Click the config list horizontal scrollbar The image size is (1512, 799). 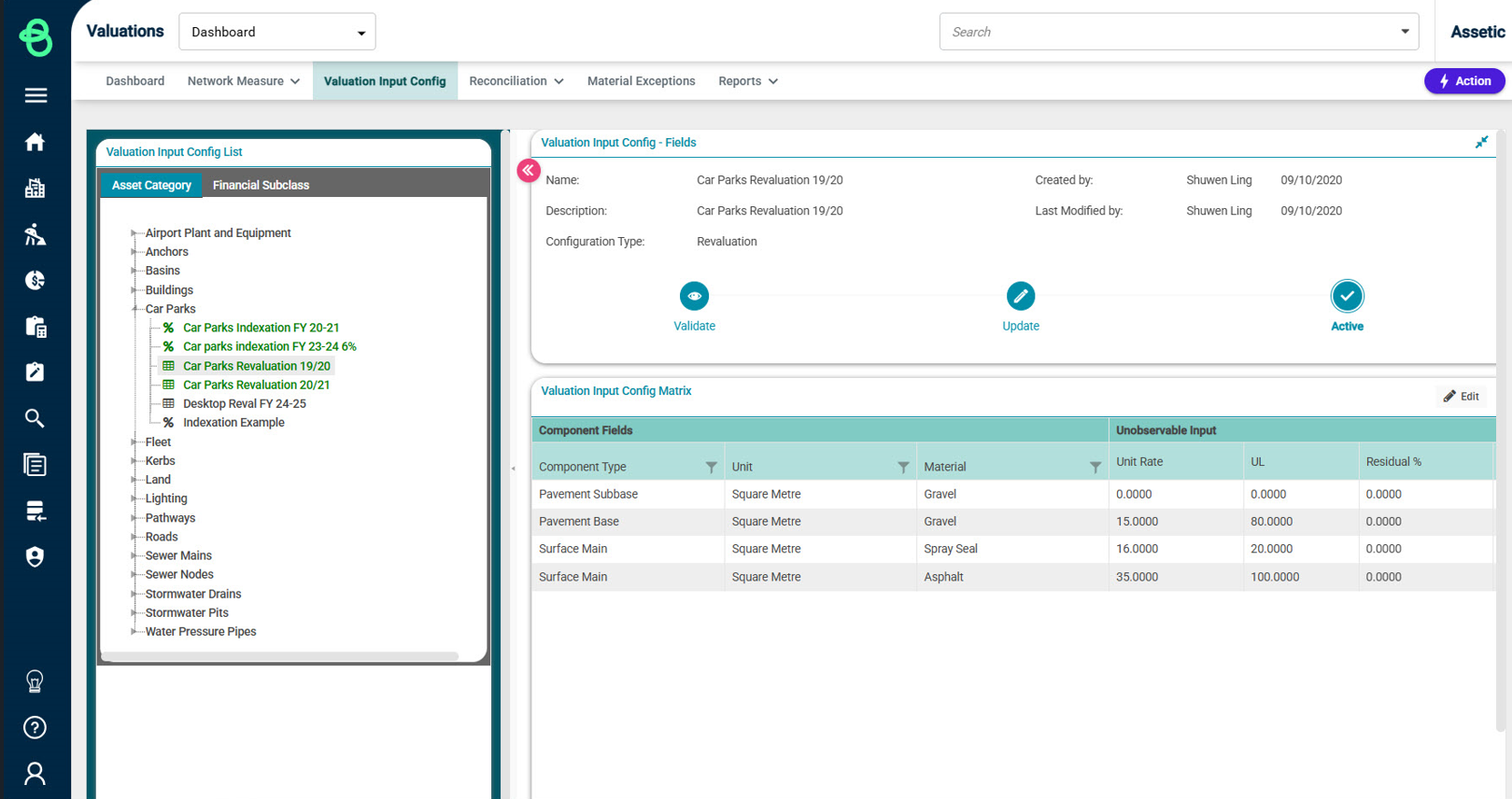(280, 656)
